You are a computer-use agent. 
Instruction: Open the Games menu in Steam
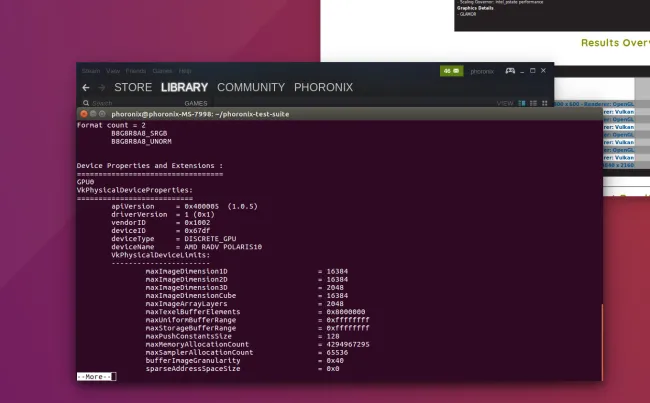[x=162, y=71]
